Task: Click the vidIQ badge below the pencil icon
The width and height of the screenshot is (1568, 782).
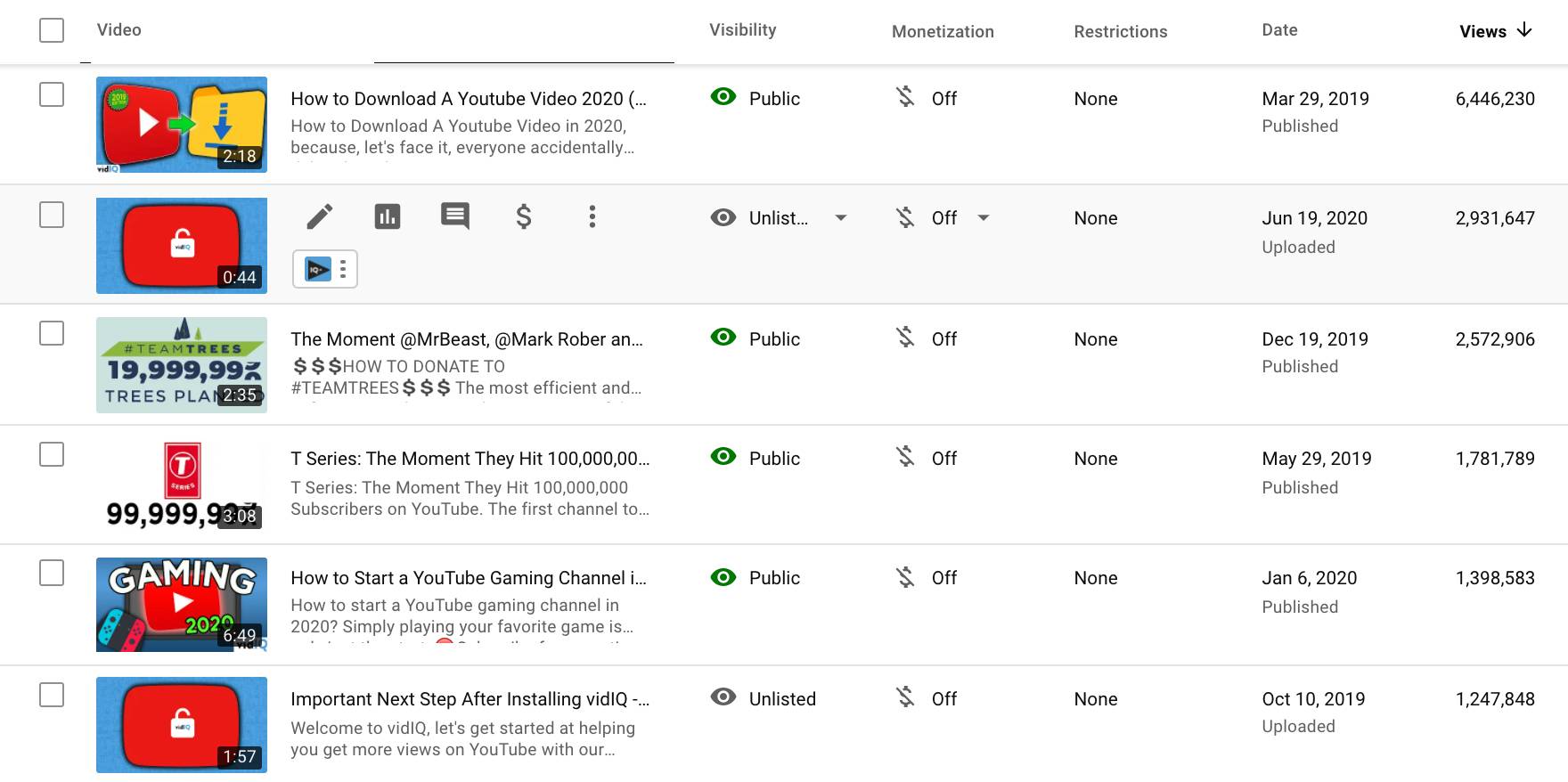Action: point(318,269)
